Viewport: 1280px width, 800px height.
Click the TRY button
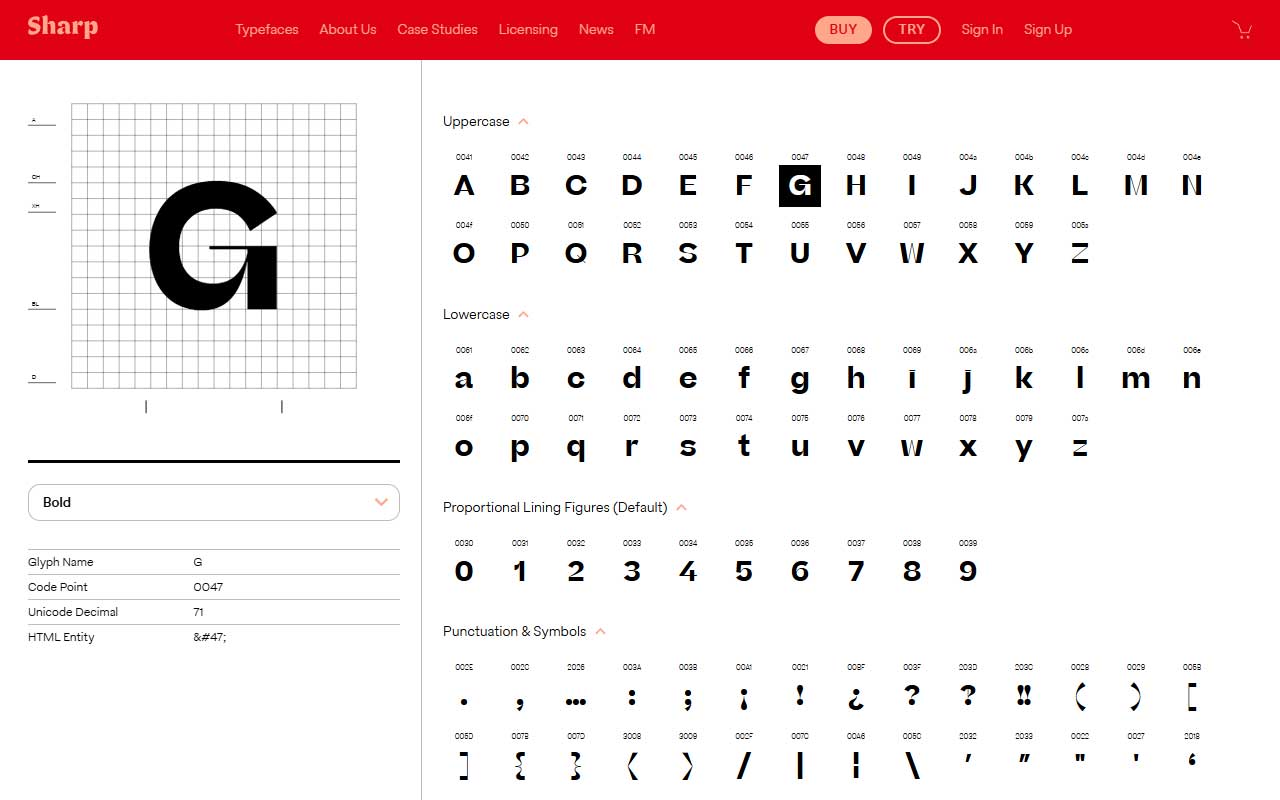[x=911, y=29]
